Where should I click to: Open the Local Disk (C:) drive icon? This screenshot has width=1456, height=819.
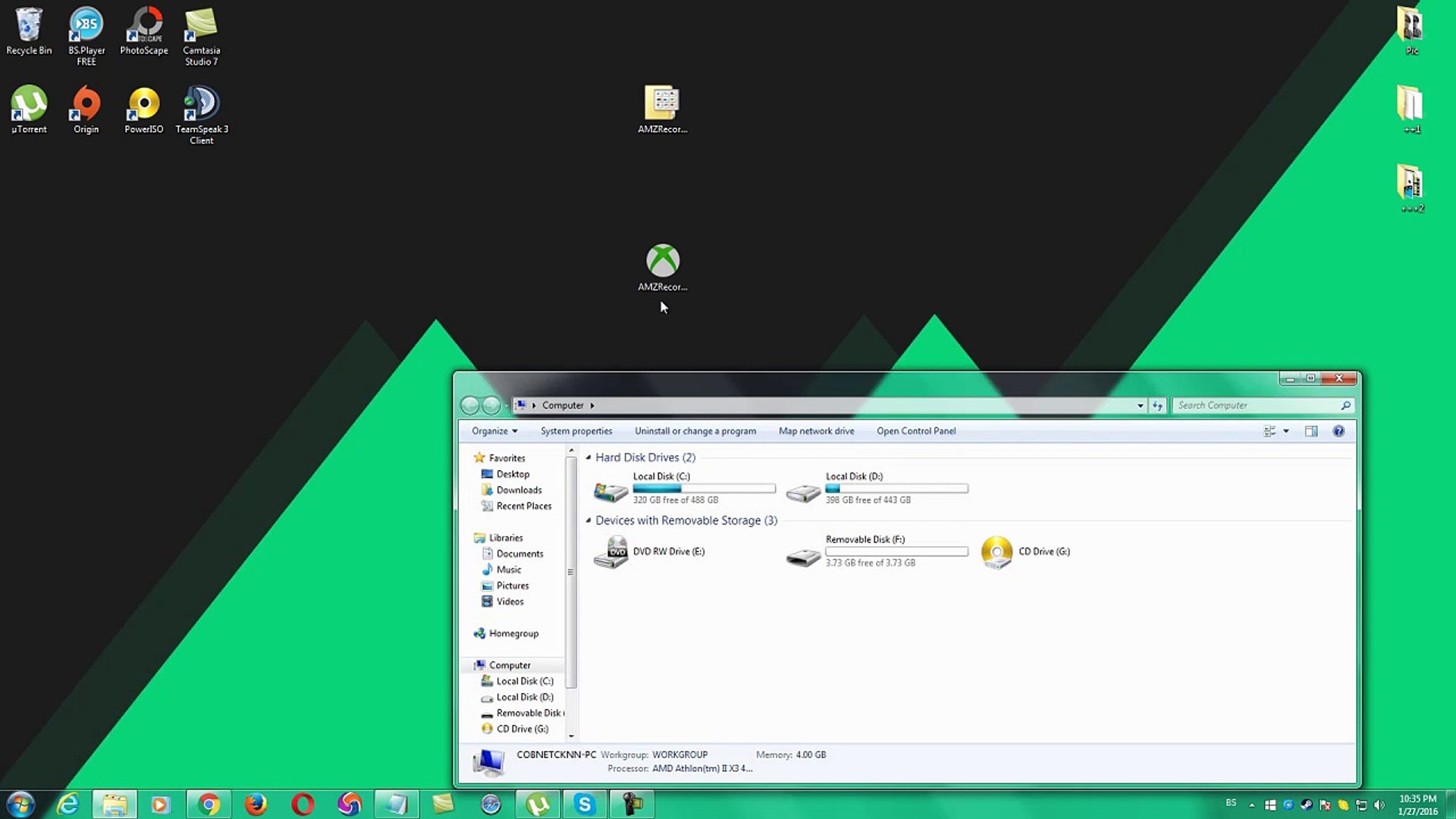coord(610,492)
